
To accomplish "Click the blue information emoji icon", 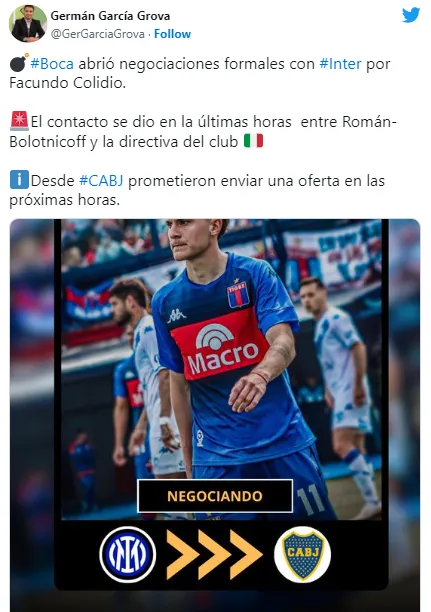I will pos(19,180).
